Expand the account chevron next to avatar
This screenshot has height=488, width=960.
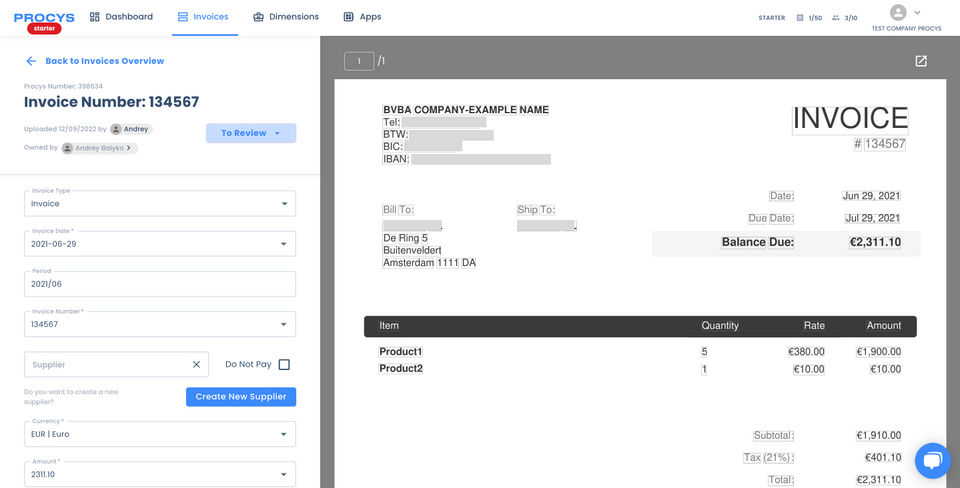[917, 12]
